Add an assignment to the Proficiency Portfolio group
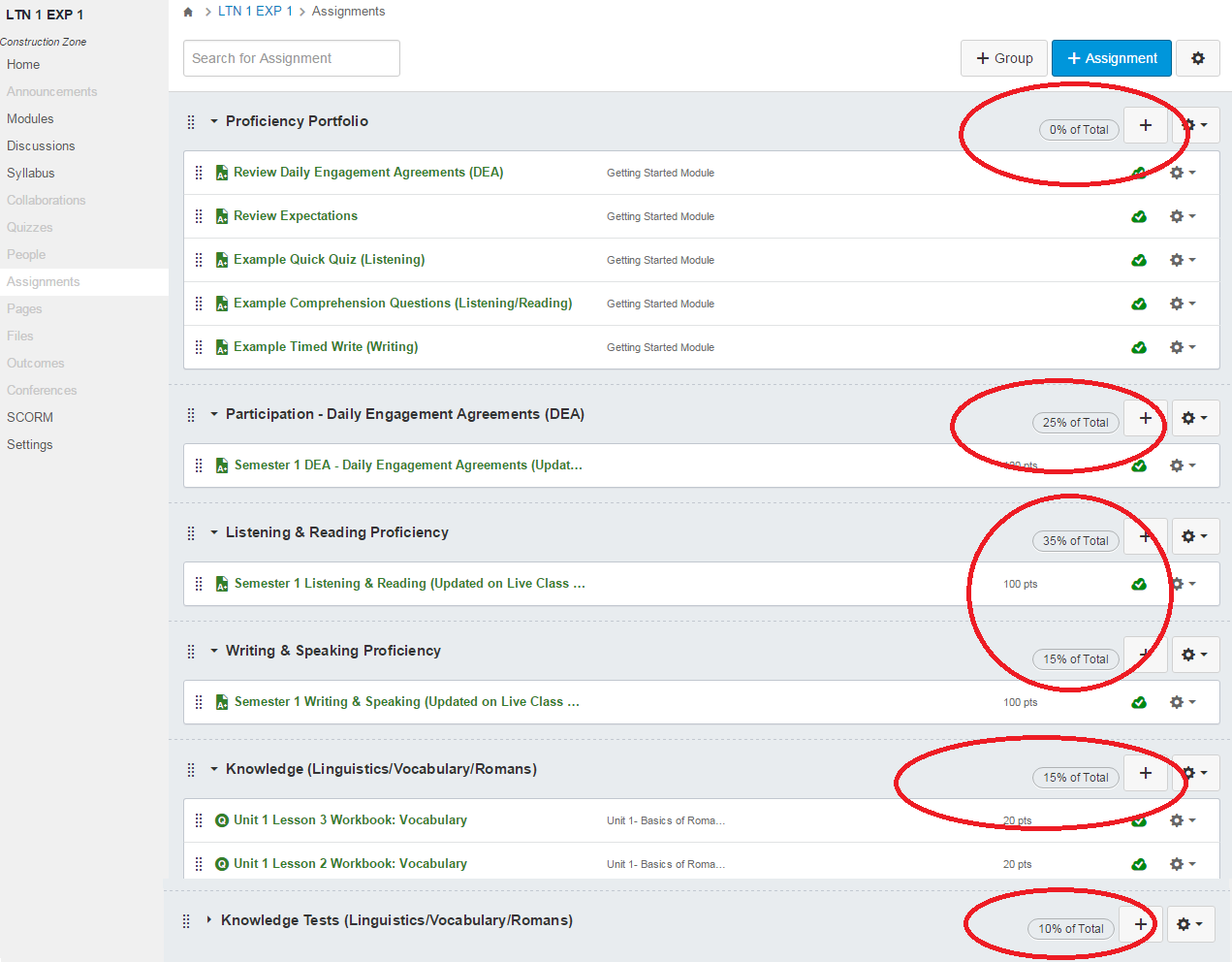1232x962 pixels. click(x=1145, y=125)
